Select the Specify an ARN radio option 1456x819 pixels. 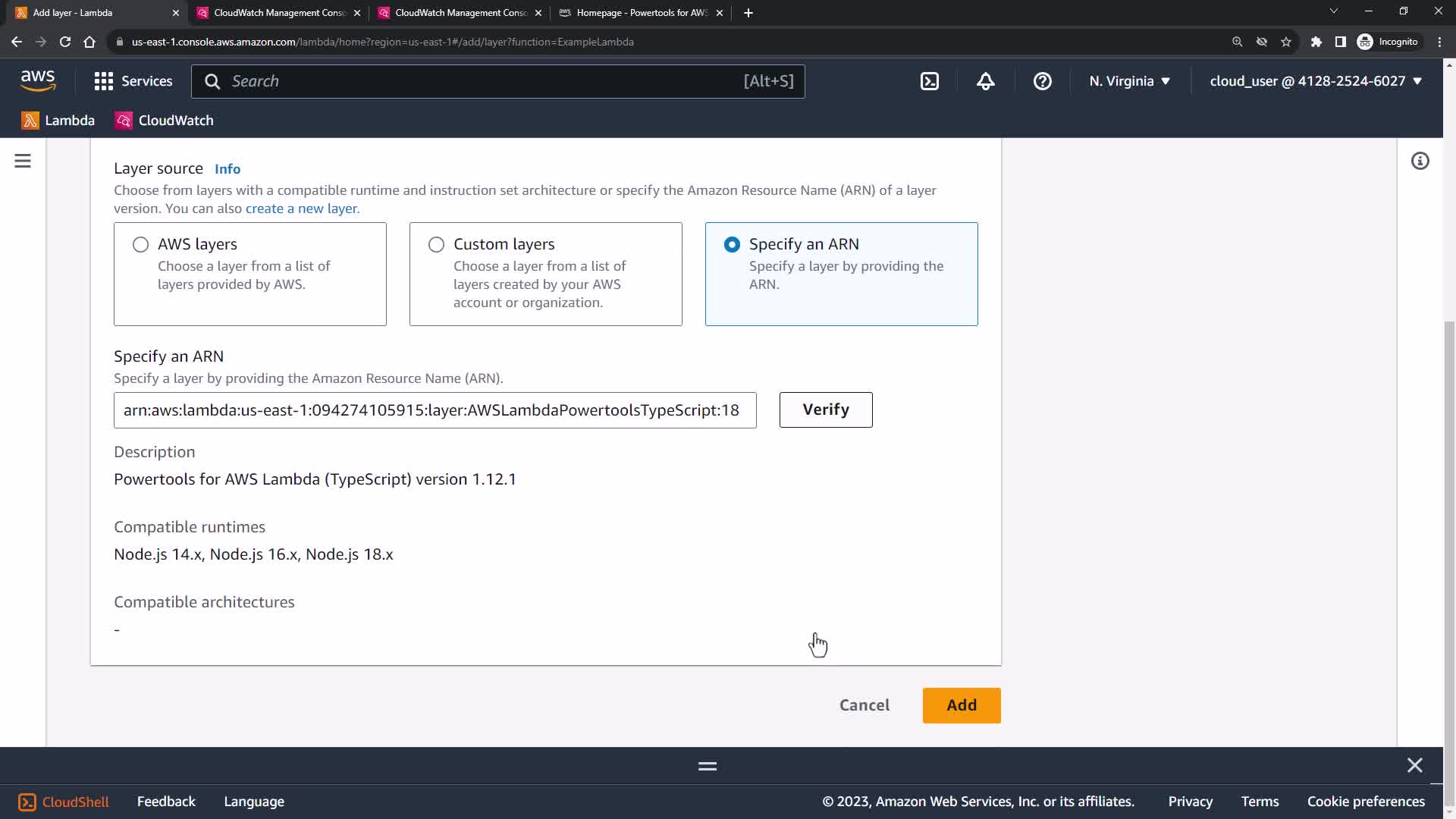(x=732, y=244)
